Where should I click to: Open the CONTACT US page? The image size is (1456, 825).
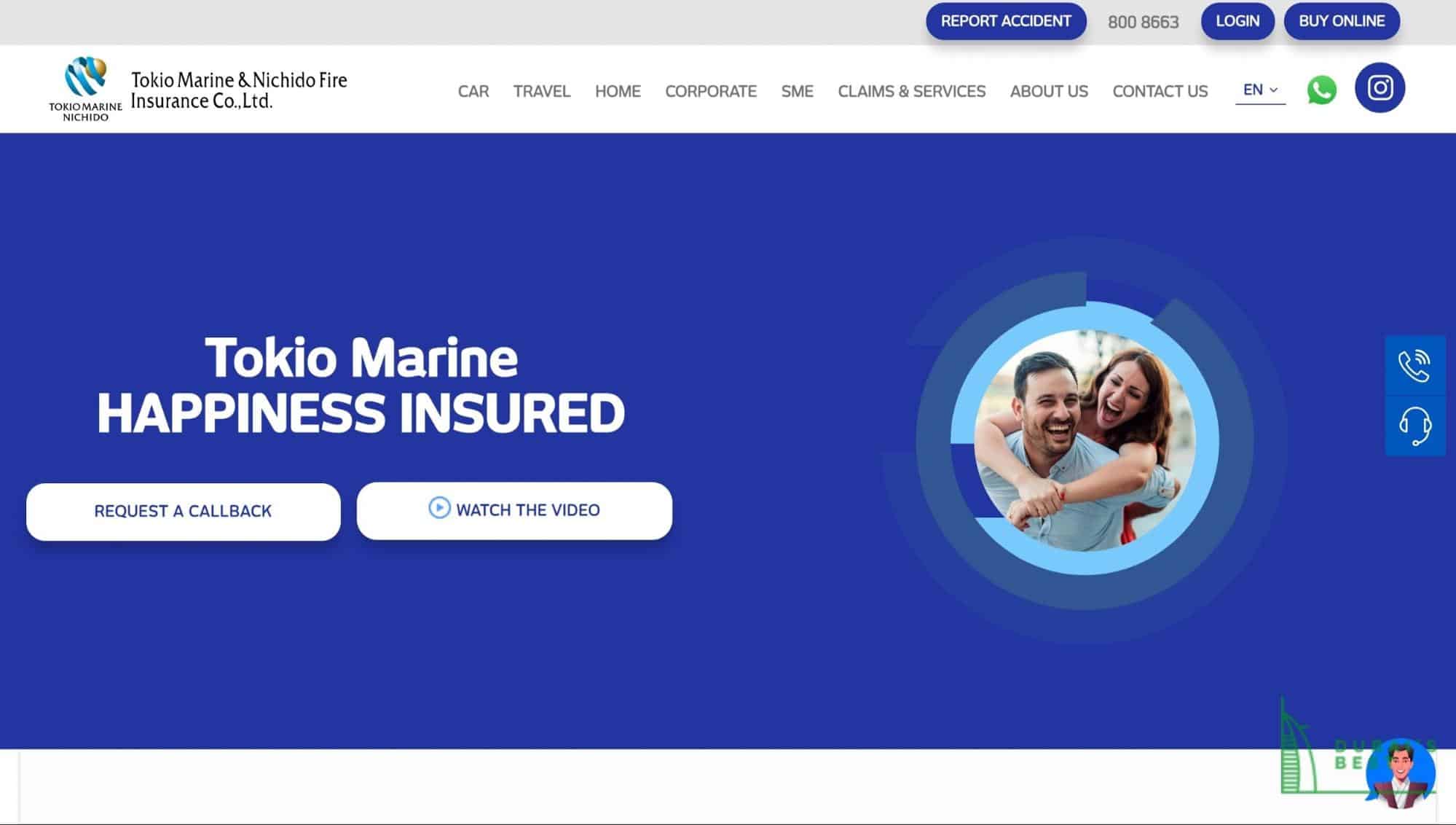(1160, 92)
